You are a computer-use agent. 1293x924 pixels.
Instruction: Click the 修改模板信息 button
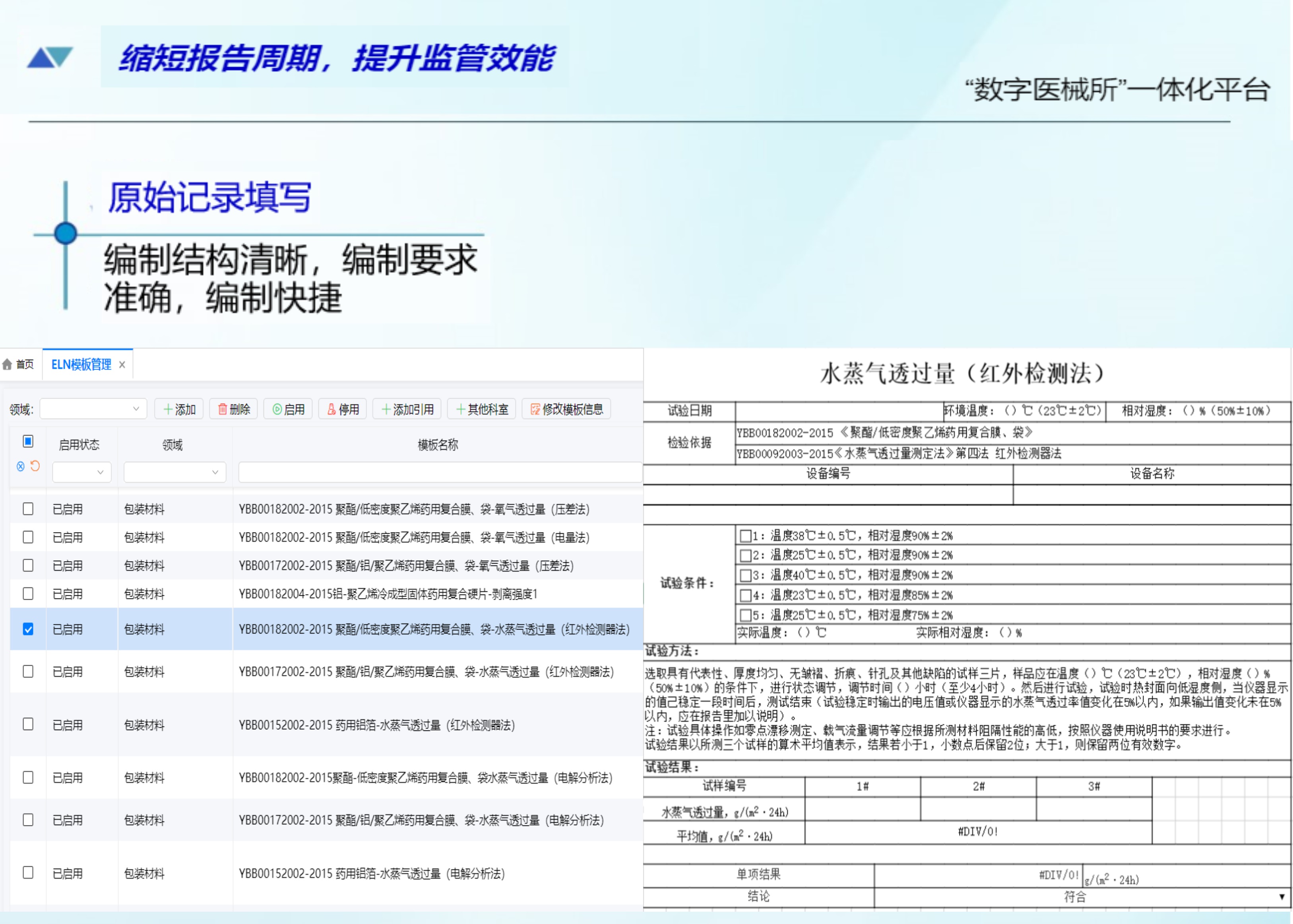(566, 409)
